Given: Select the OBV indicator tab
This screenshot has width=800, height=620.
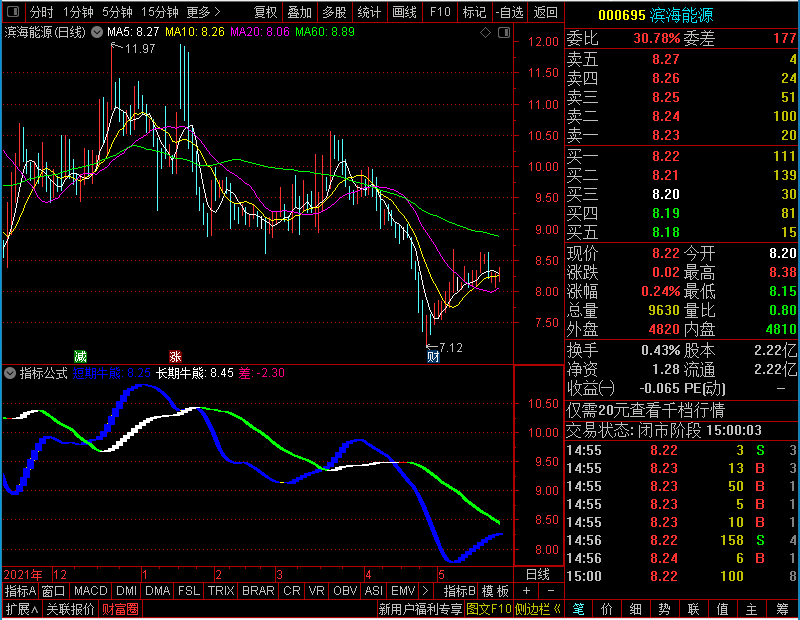Looking at the screenshot, I should [345, 591].
